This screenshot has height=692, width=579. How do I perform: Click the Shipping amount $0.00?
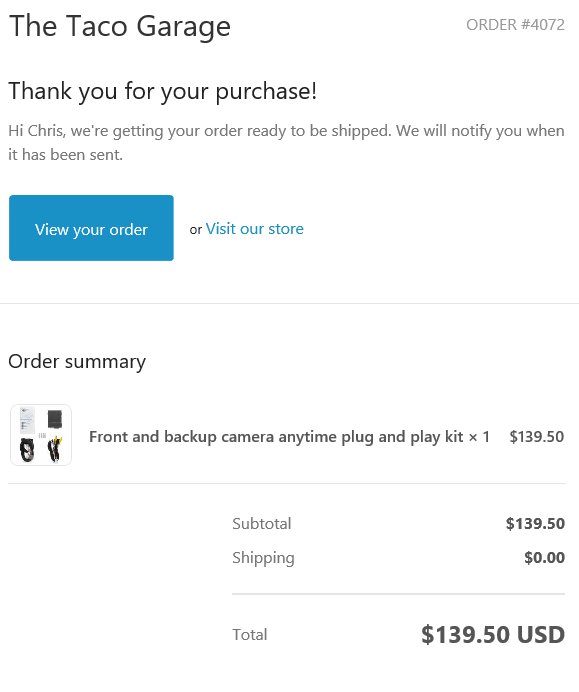click(545, 557)
